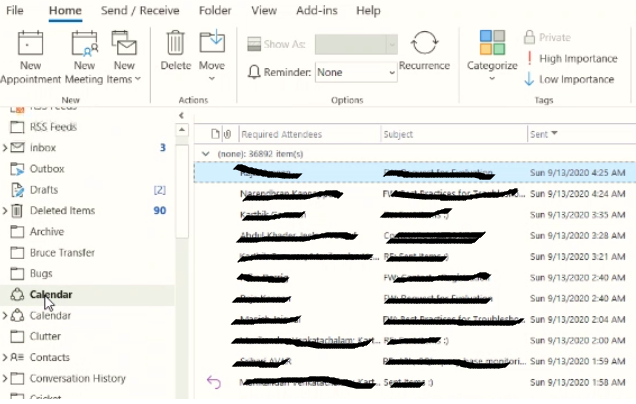Click the Delete trash icon

[x=176, y=43]
